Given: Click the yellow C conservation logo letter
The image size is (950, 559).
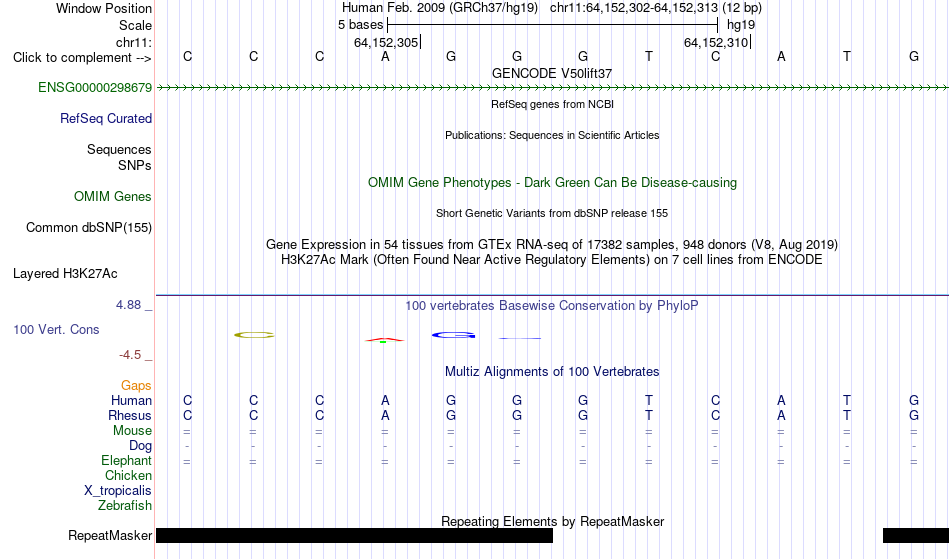Looking at the screenshot, I should (x=254, y=335).
